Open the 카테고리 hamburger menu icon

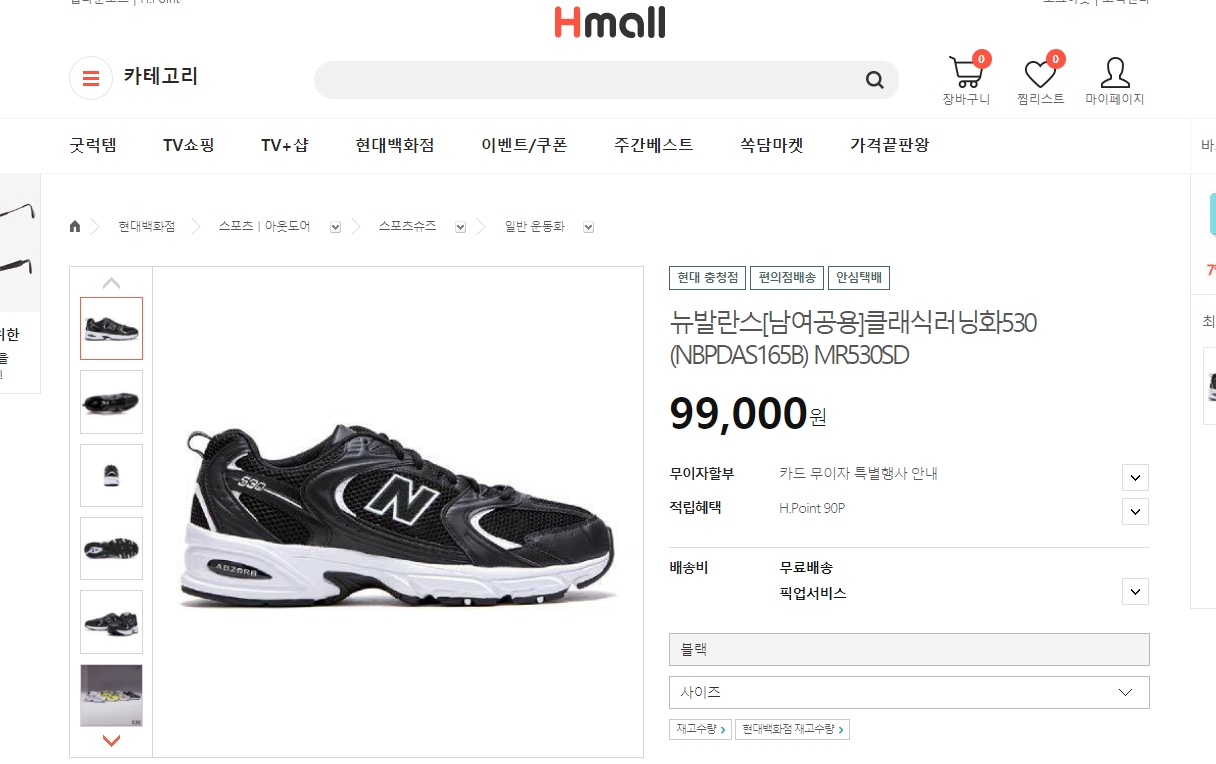click(x=91, y=78)
